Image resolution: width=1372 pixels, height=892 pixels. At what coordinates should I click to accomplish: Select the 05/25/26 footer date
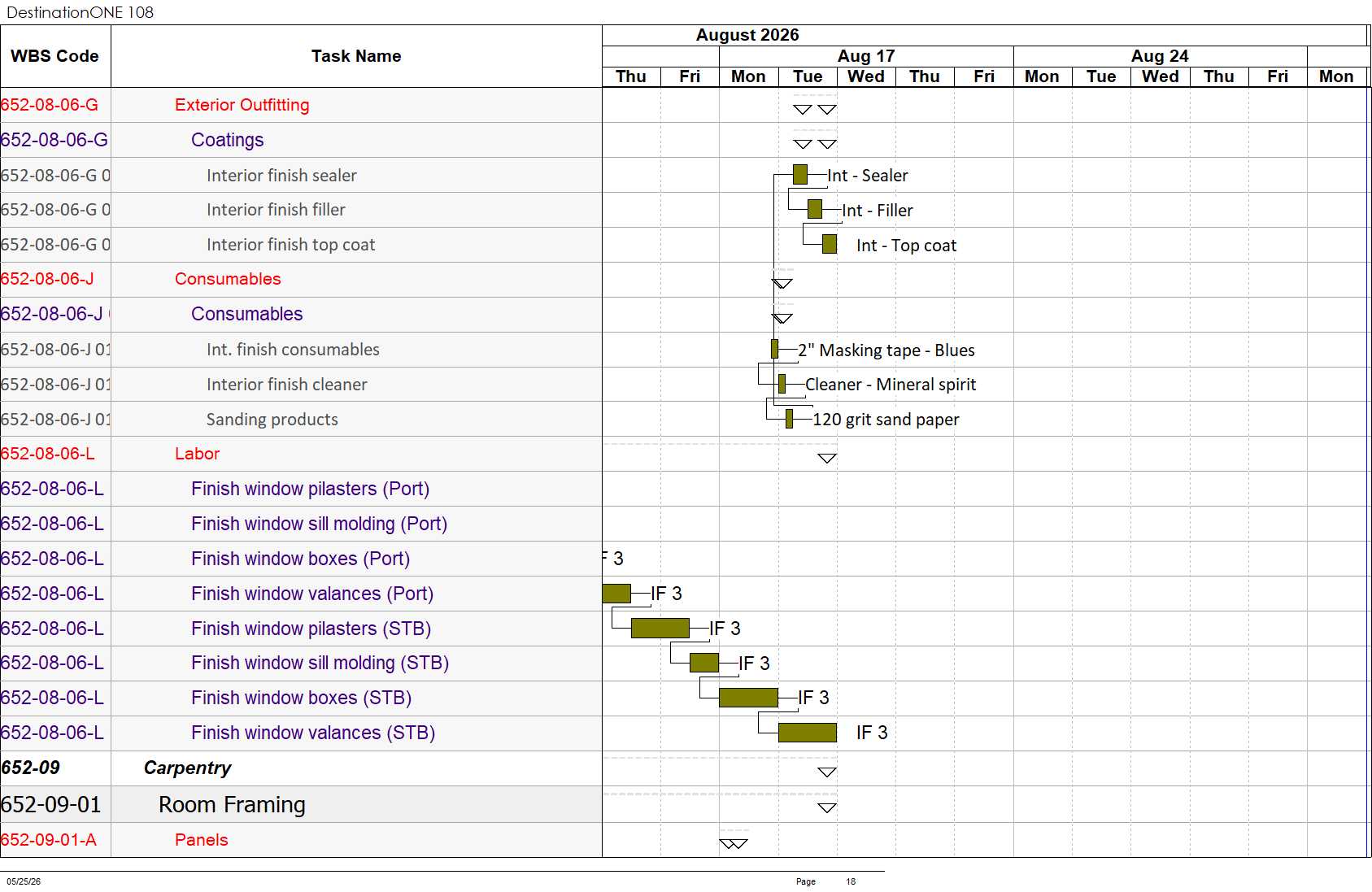24,881
